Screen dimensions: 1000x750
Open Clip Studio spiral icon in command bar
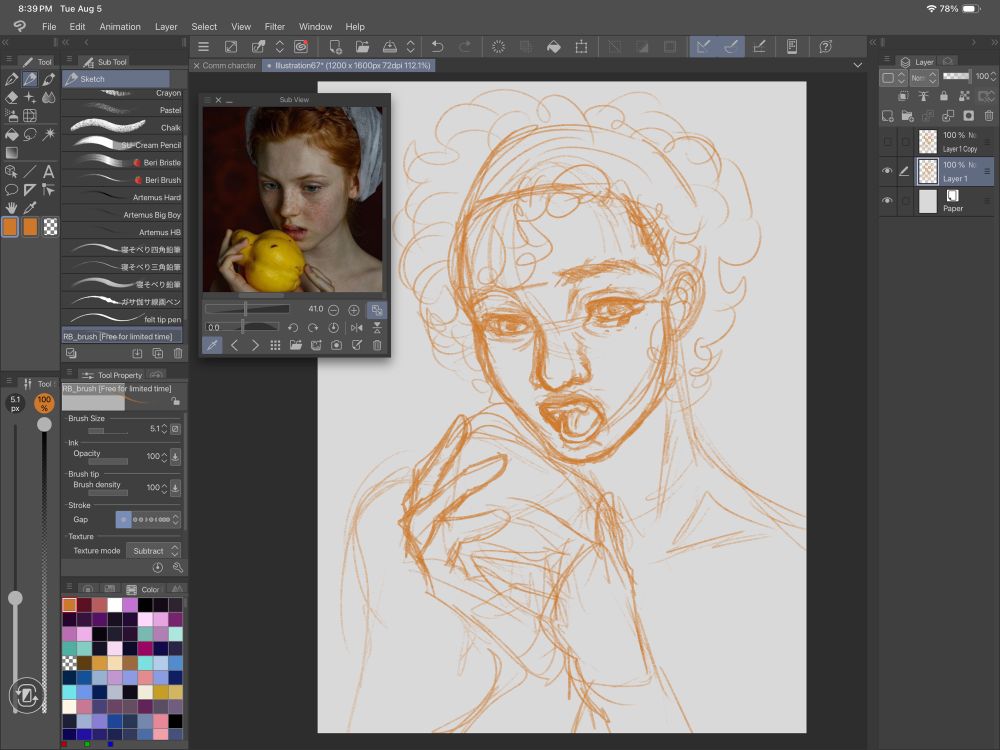point(301,47)
